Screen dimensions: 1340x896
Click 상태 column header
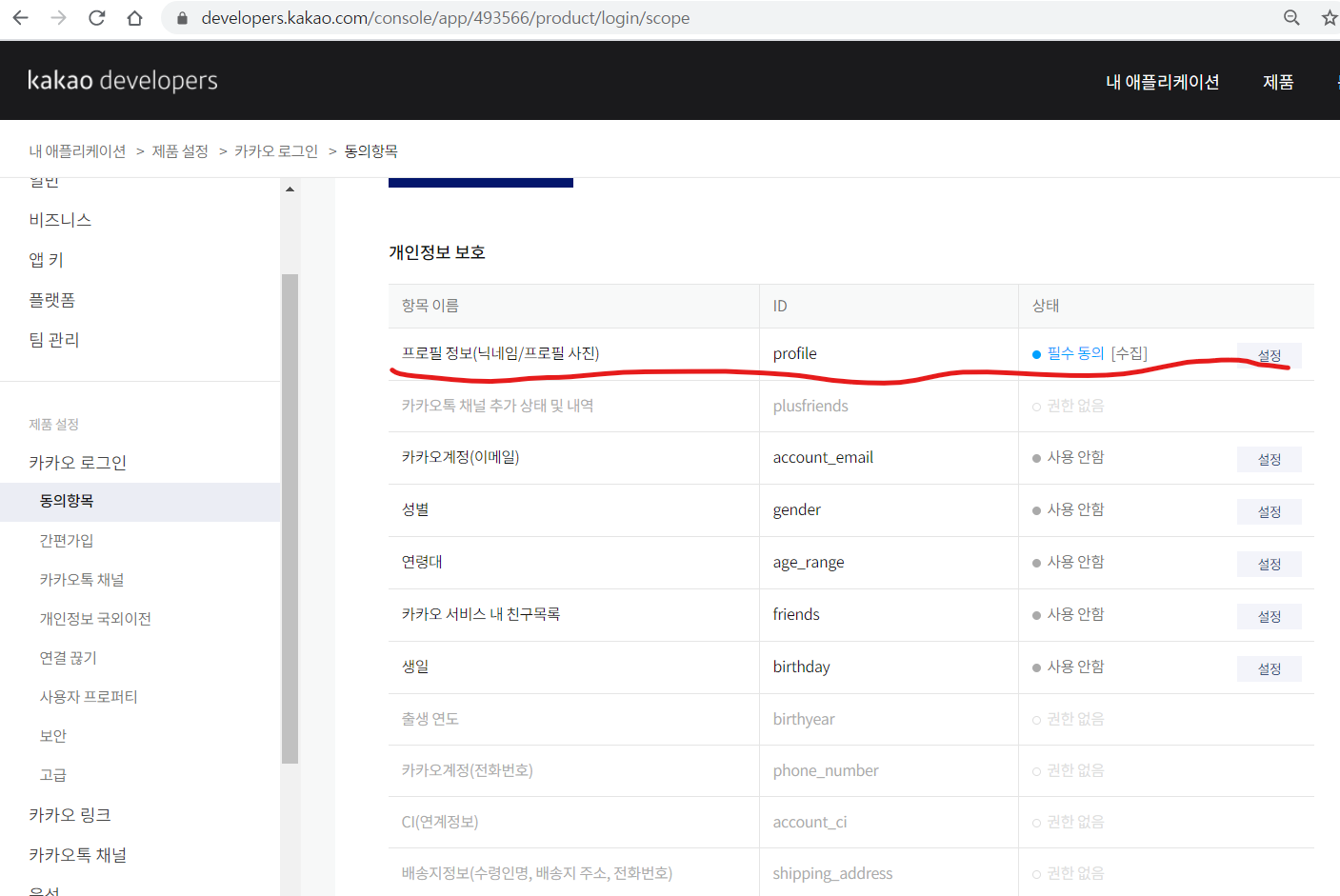[x=1046, y=306]
